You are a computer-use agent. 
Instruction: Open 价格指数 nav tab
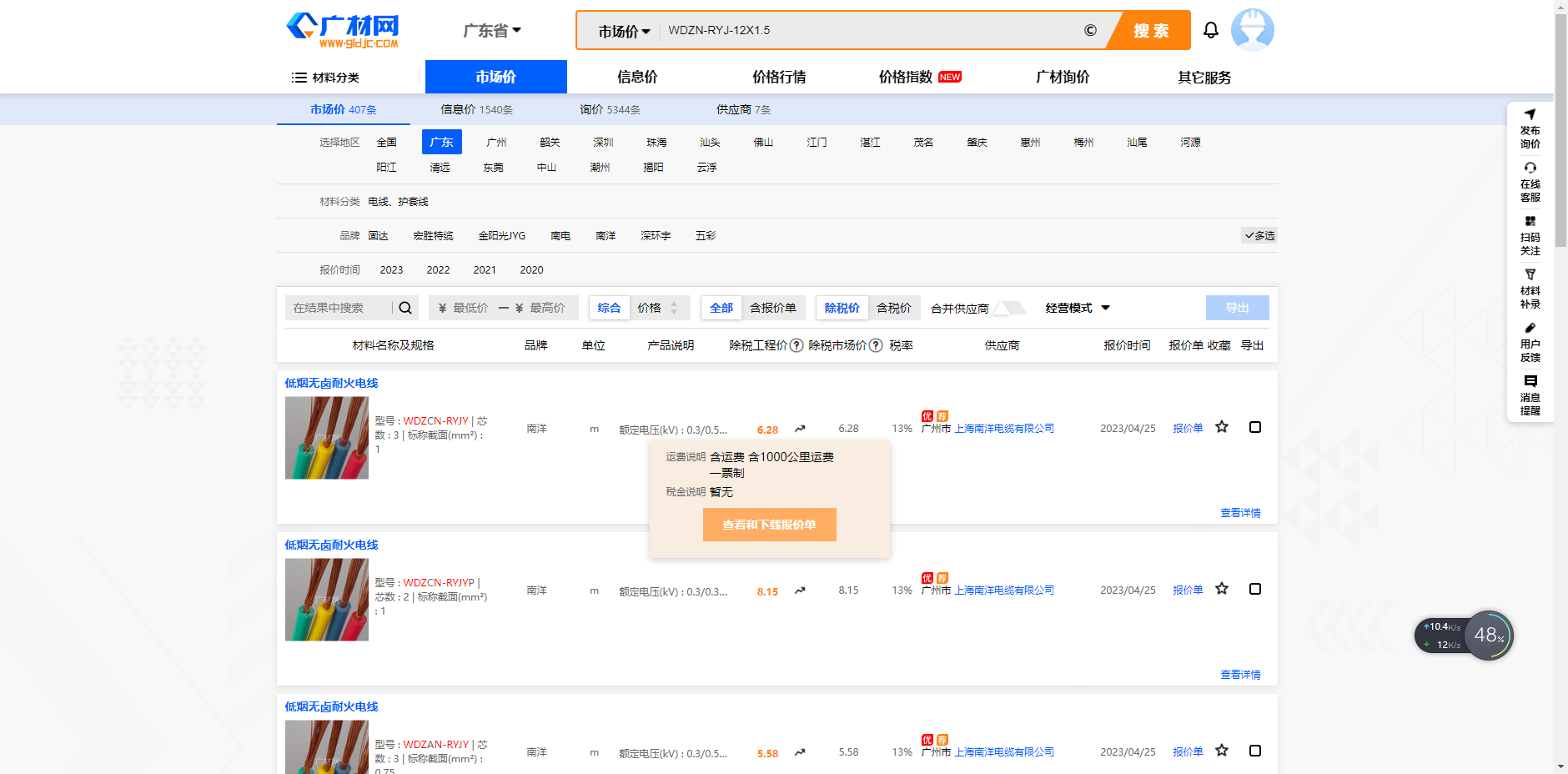[920, 77]
